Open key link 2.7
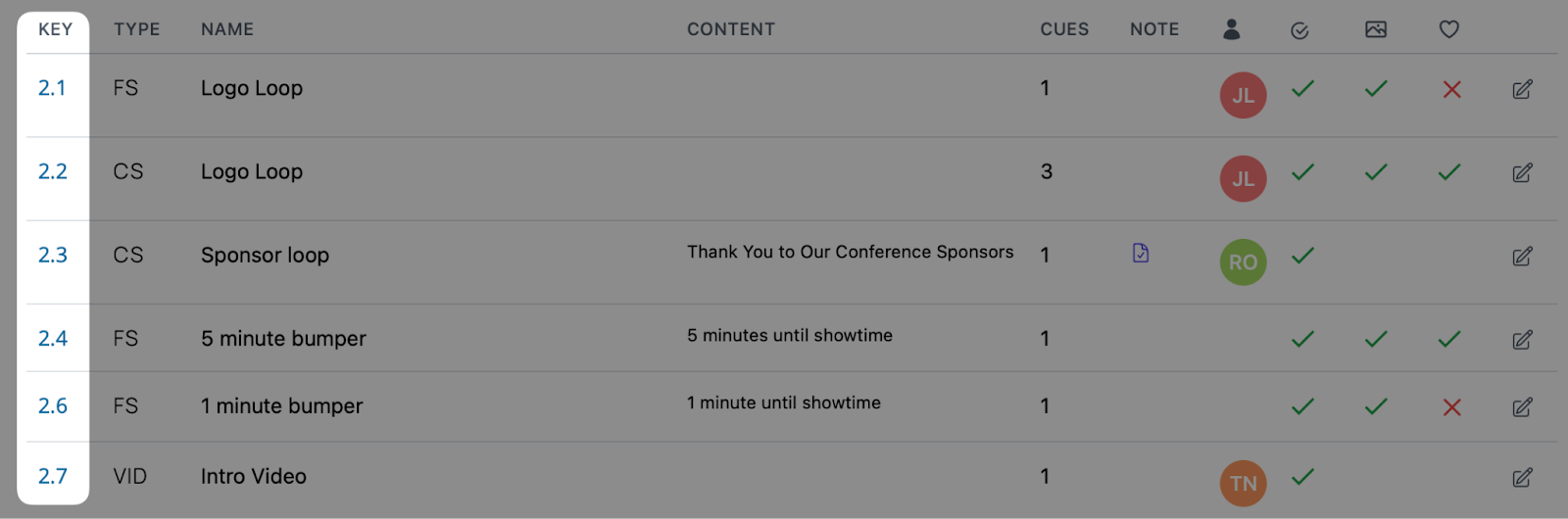1568x519 pixels. tap(53, 477)
